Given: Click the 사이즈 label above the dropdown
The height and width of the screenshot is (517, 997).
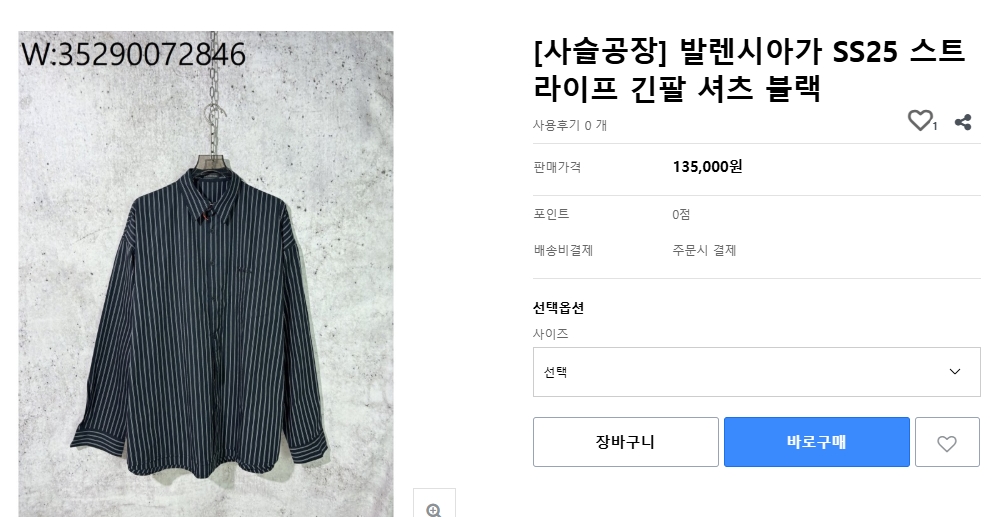Looking at the screenshot, I should [551, 333].
